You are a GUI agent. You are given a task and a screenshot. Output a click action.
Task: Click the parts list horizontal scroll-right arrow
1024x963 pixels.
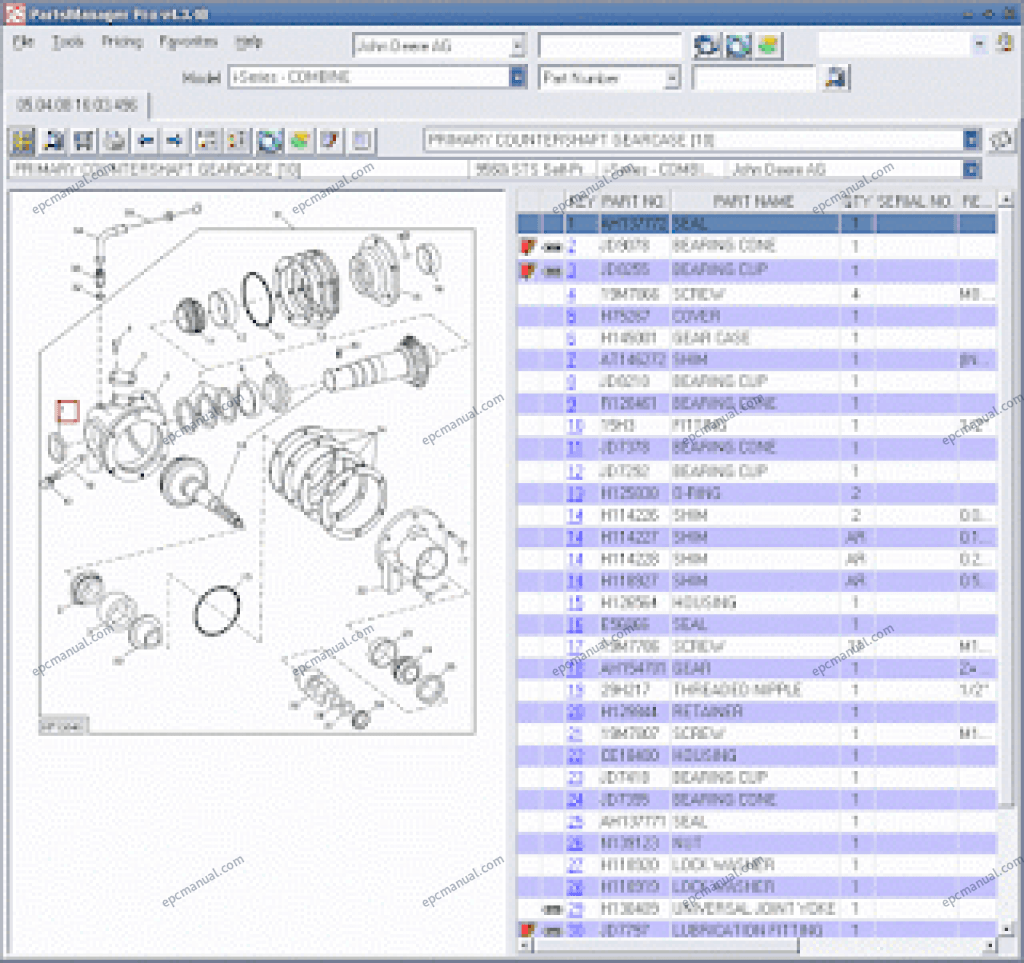click(990, 945)
